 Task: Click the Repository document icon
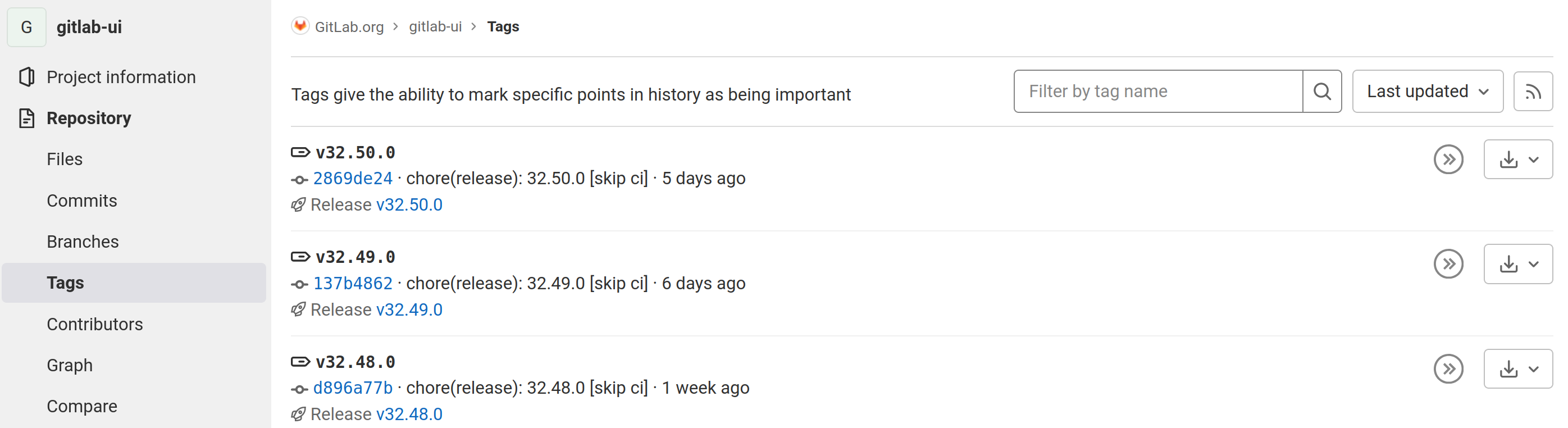(27, 118)
